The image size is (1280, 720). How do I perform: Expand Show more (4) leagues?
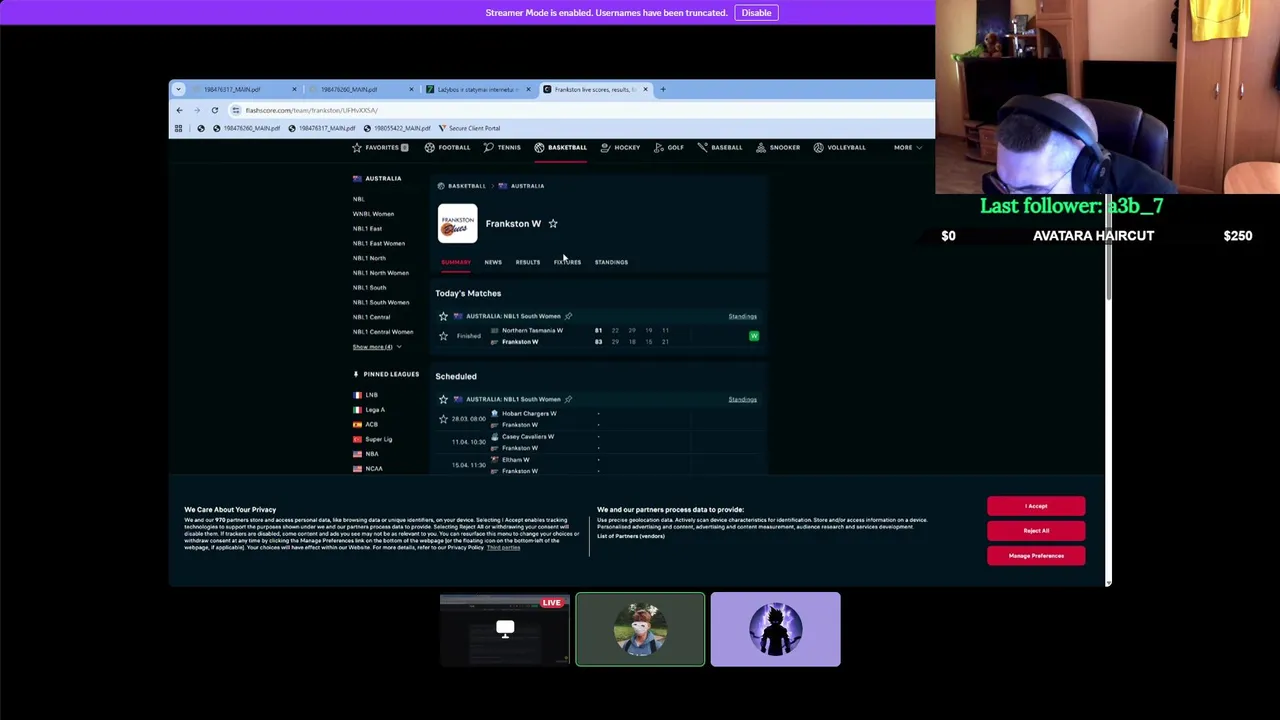pyautogui.click(x=377, y=347)
